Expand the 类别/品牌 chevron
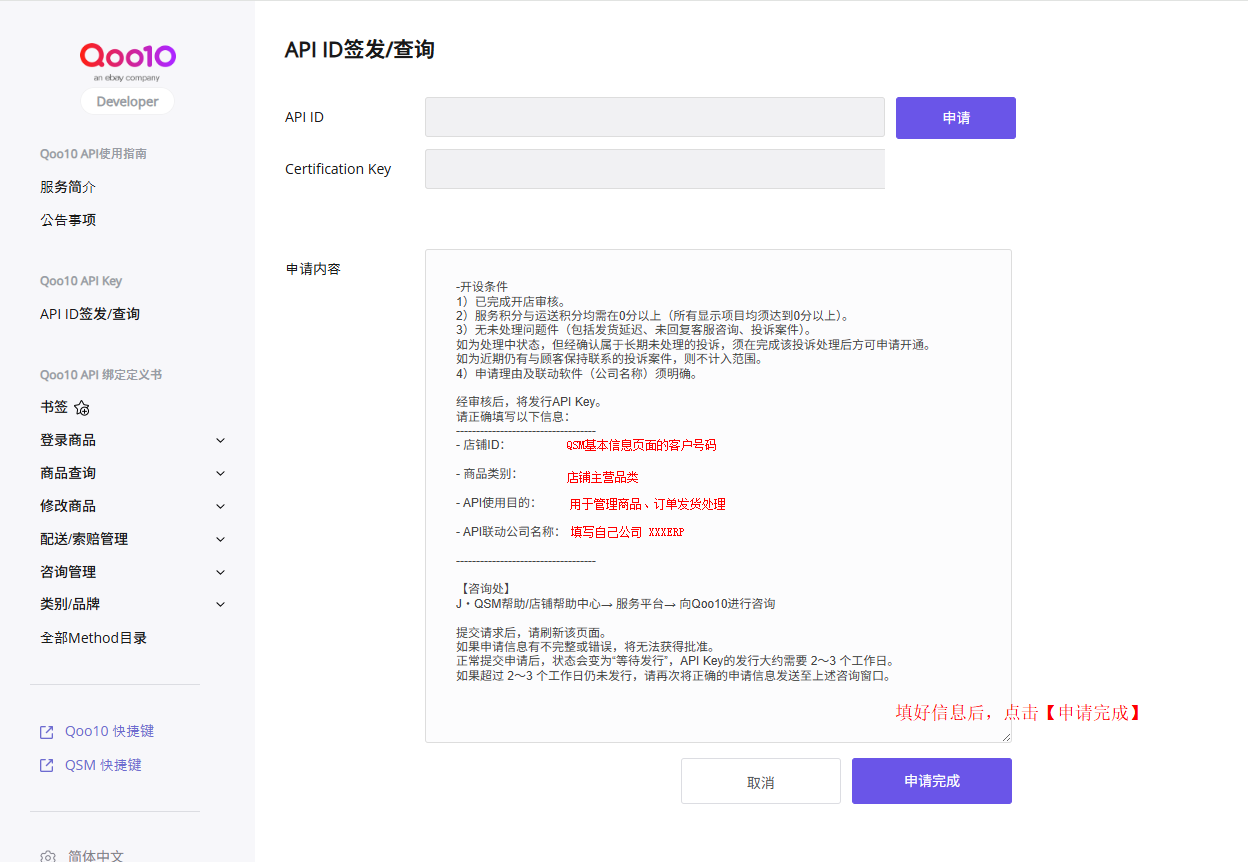 [x=221, y=604]
